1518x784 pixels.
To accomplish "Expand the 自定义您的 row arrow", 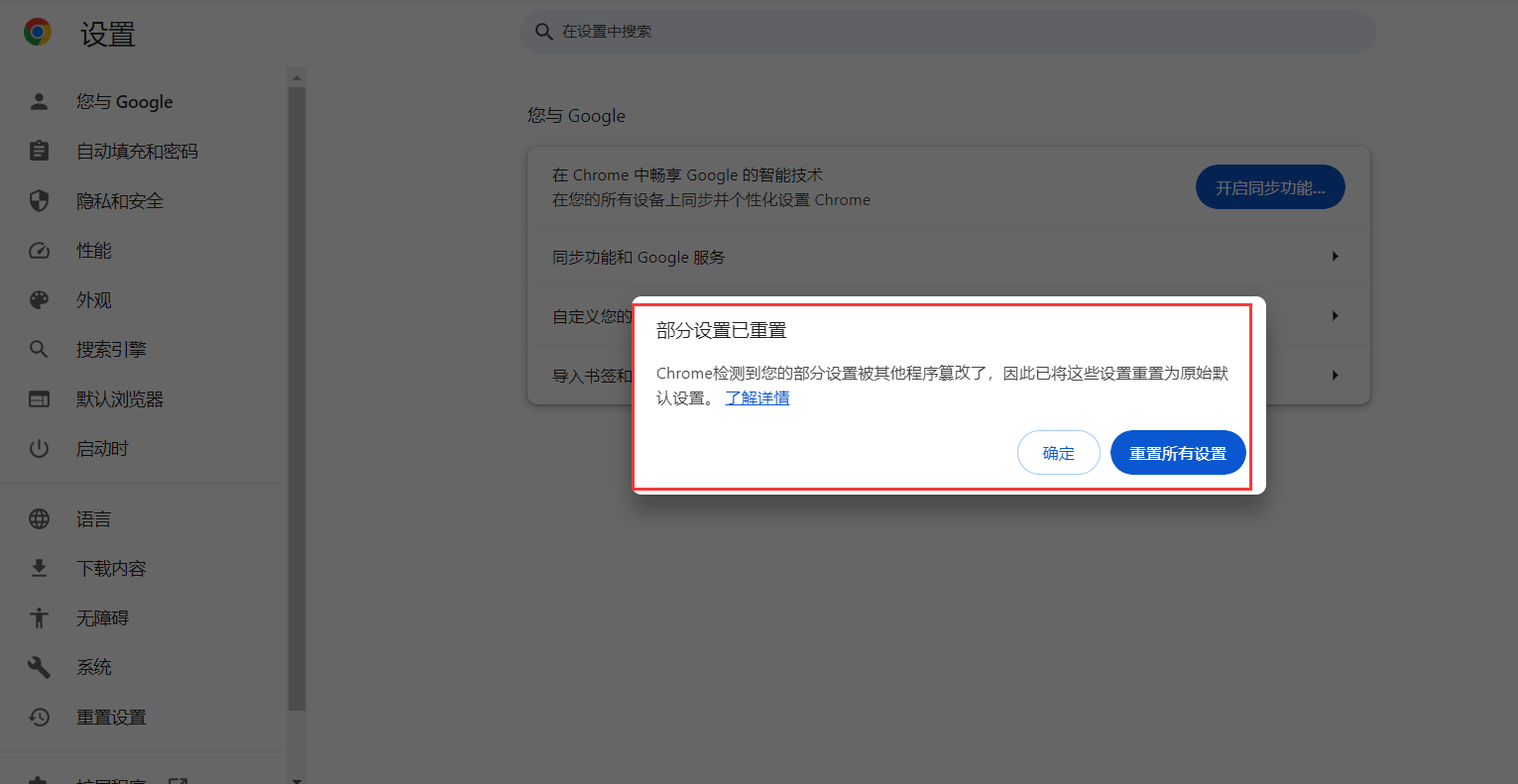I will tap(1335, 316).
